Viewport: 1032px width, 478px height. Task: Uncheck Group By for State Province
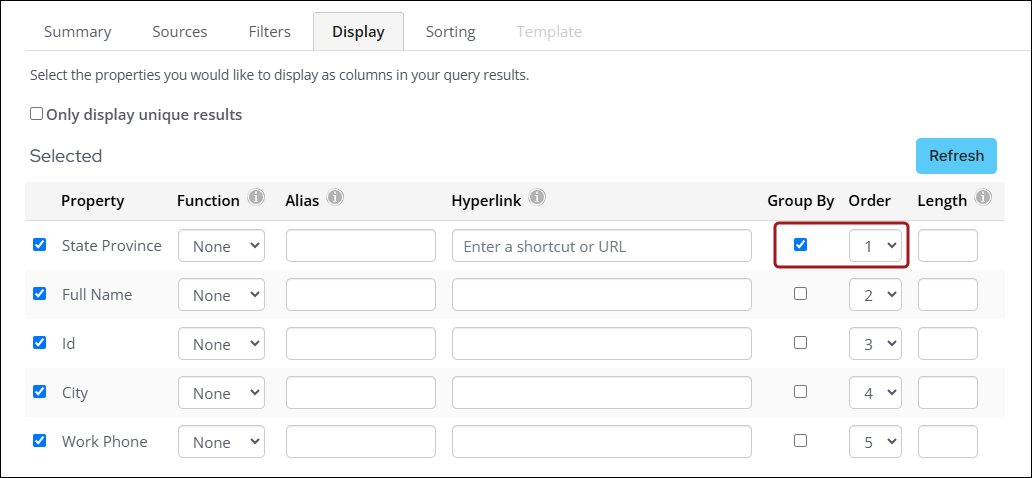click(800, 245)
